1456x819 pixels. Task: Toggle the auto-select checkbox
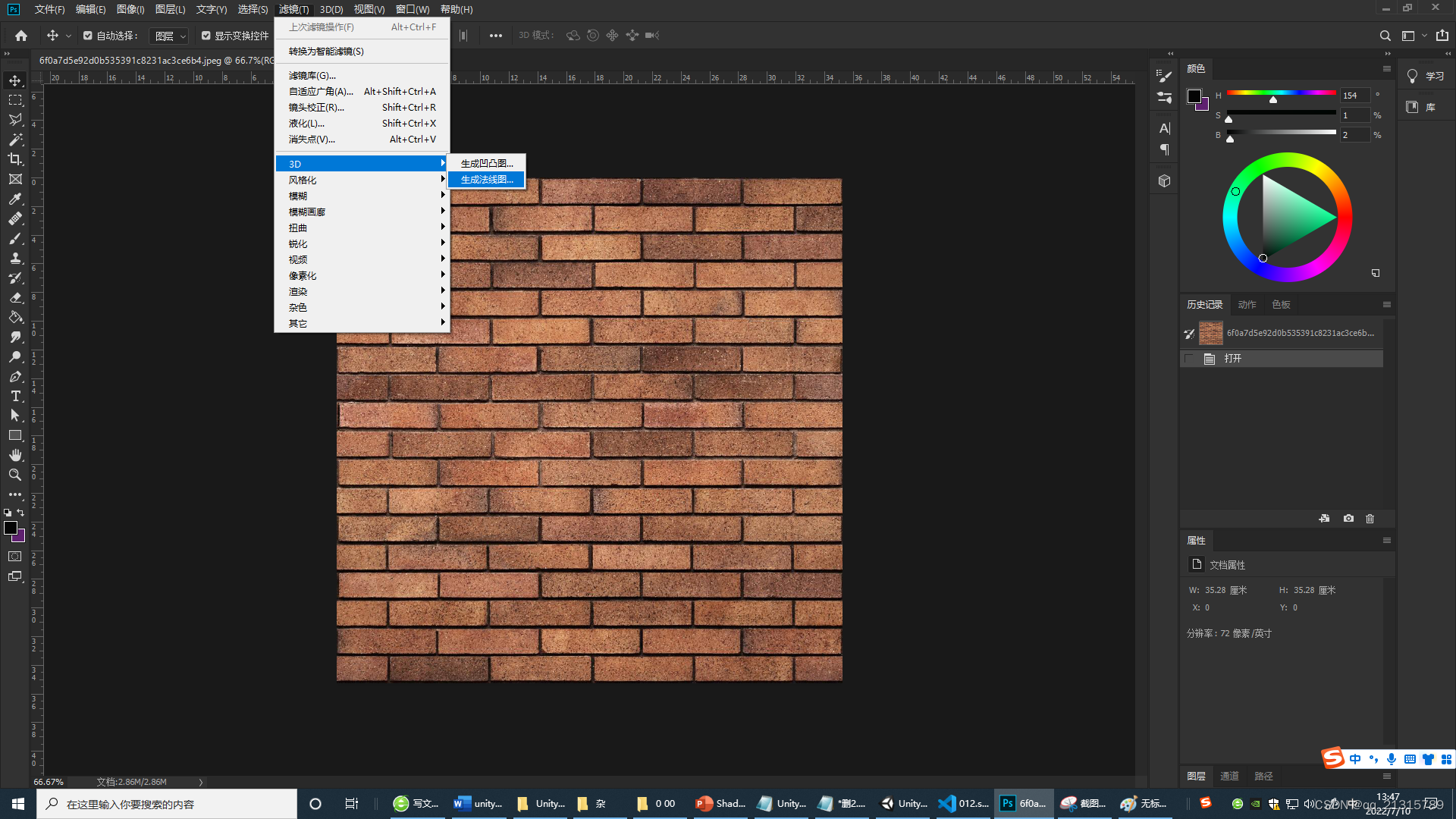click(88, 36)
